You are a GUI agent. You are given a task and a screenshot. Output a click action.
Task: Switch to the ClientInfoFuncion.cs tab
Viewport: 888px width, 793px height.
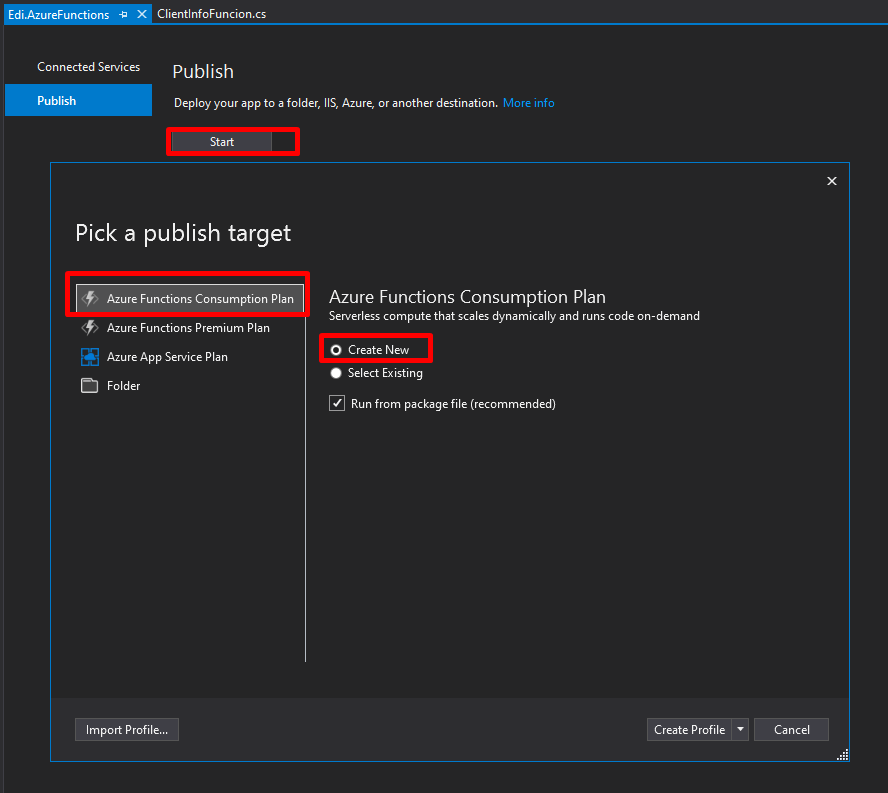(x=211, y=14)
